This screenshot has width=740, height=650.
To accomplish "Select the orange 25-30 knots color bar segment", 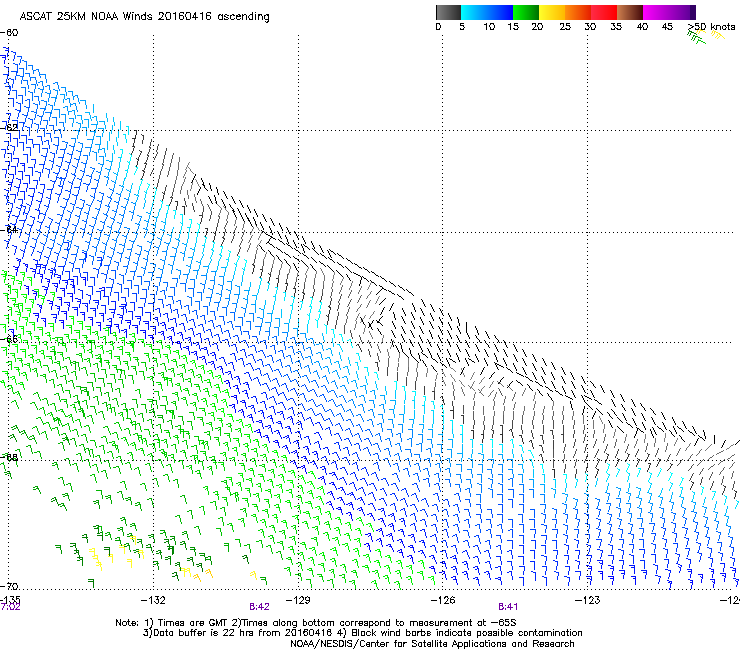I will (578, 12).
